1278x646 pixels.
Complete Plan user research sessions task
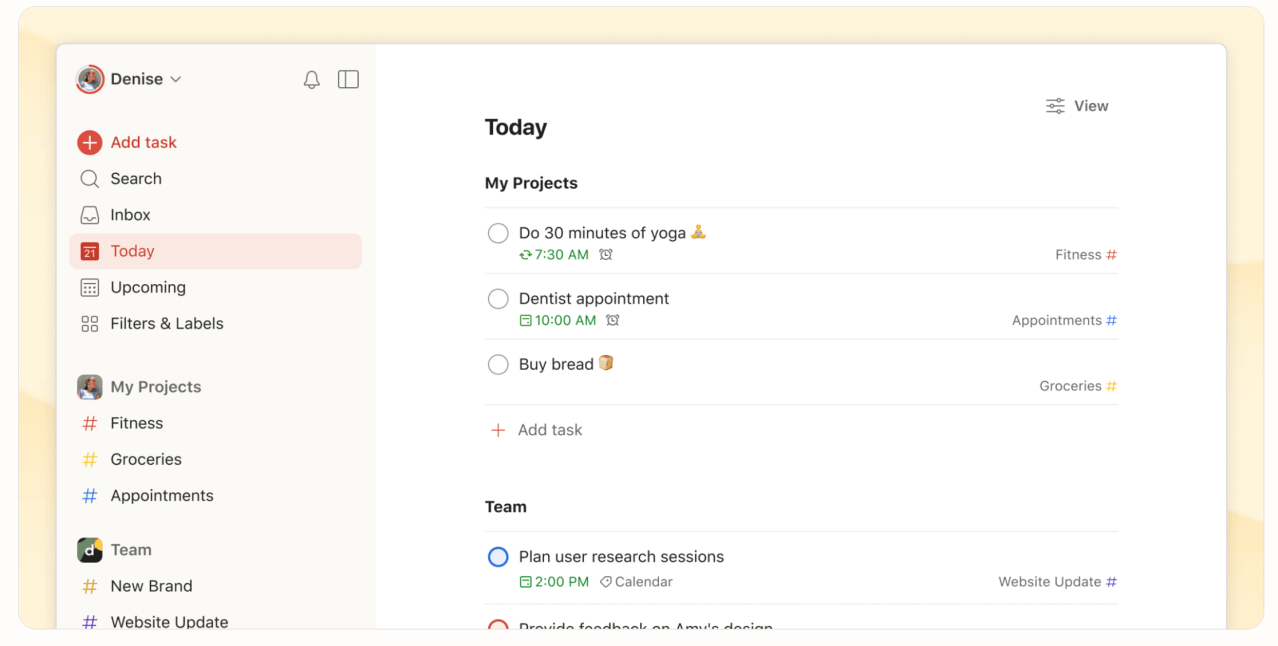[498, 557]
